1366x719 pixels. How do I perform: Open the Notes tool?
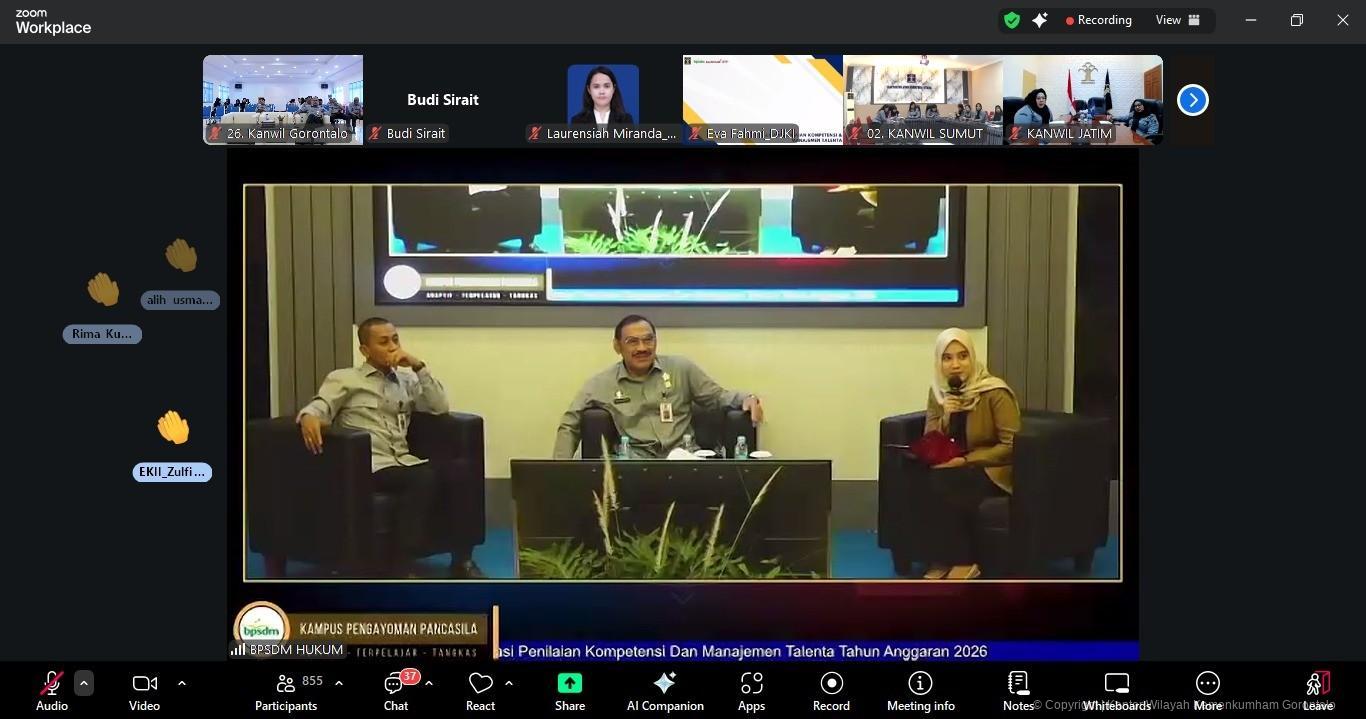point(1018,691)
